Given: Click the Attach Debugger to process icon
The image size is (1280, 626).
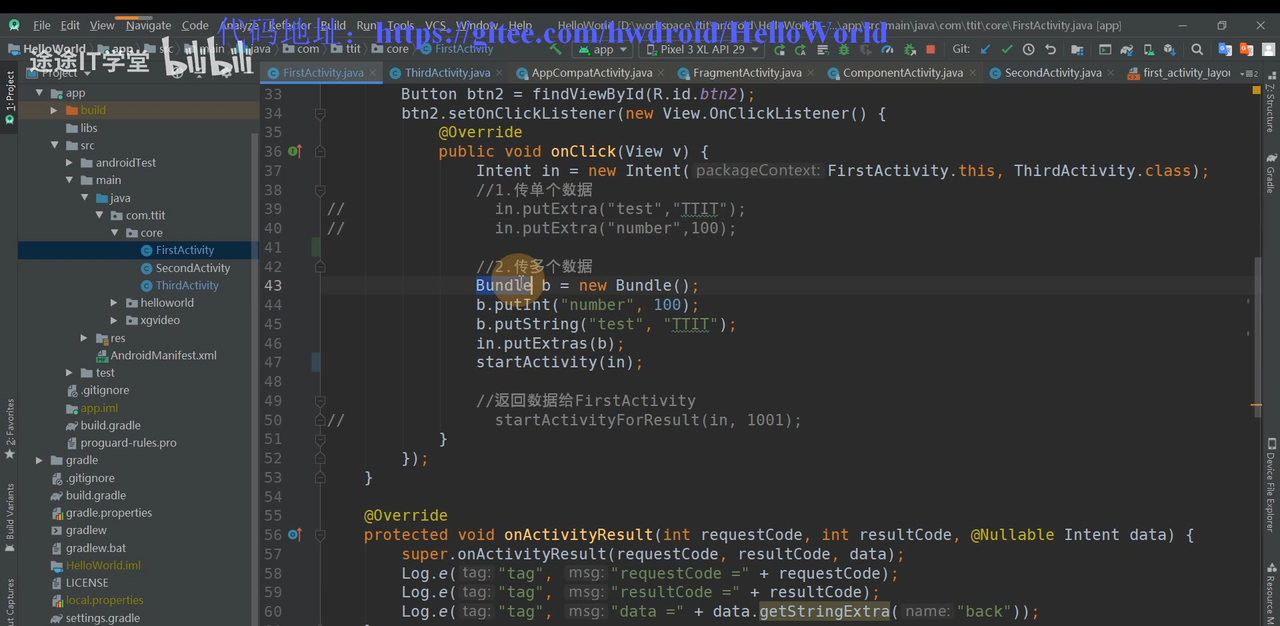Looking at the screenshot, I should click(x=910, y=49).
